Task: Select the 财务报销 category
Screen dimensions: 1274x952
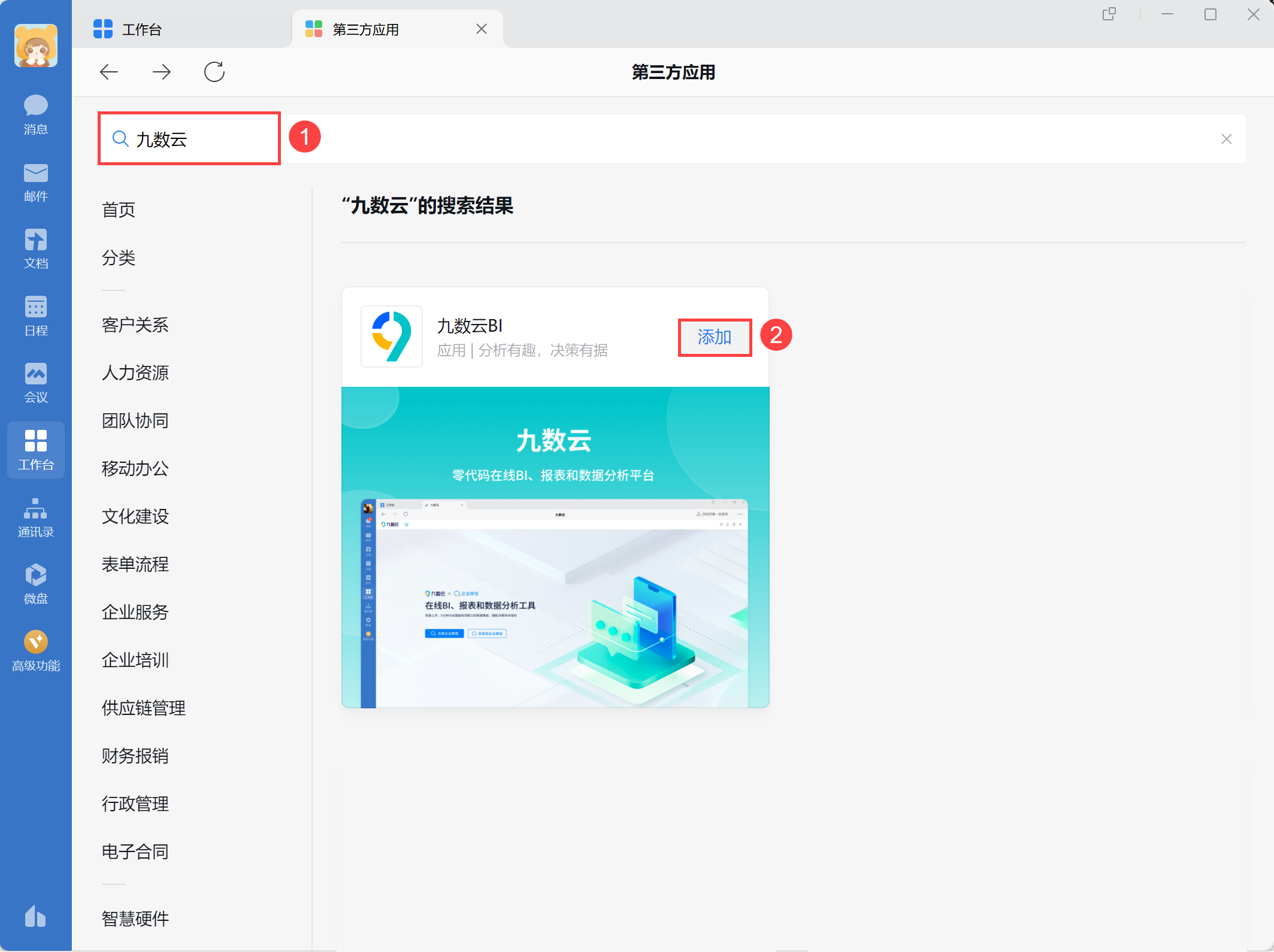Action: click(135, 756)
